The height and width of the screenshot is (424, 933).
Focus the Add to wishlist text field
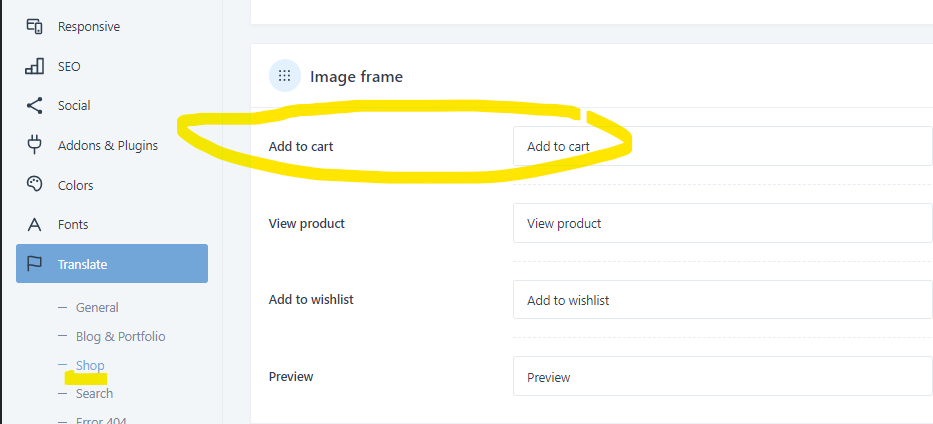click(x=723, y=300)
